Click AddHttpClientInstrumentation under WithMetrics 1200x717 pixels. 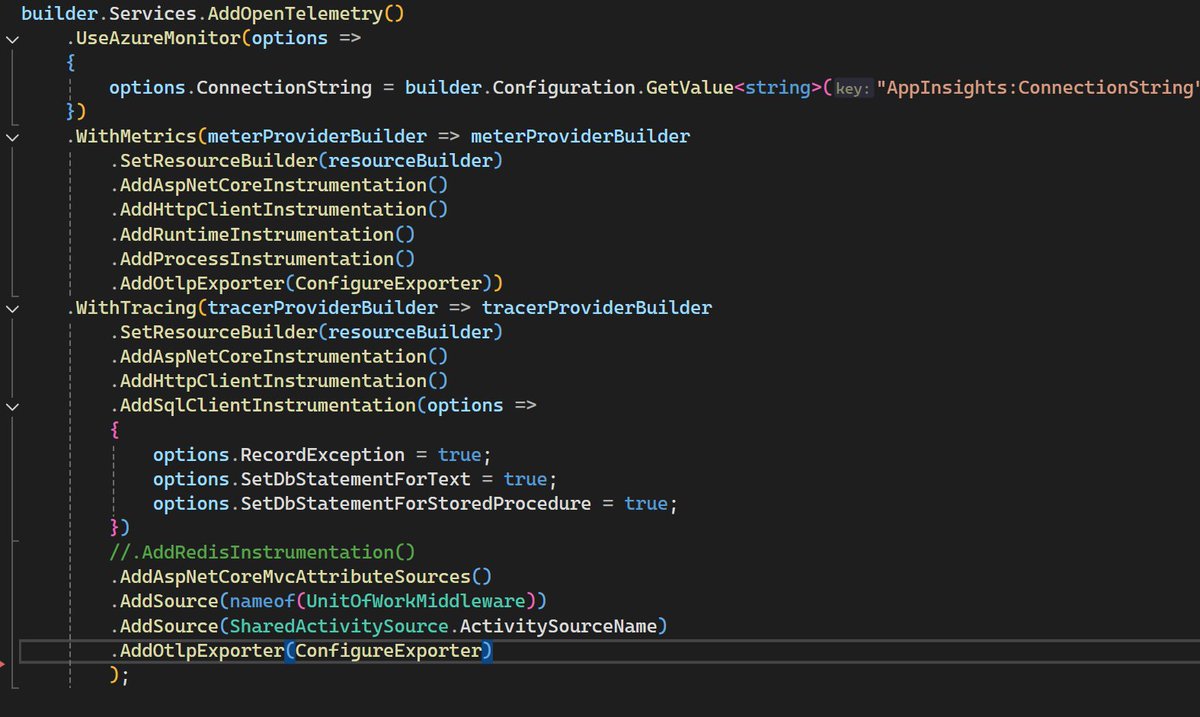click(273, 209)
